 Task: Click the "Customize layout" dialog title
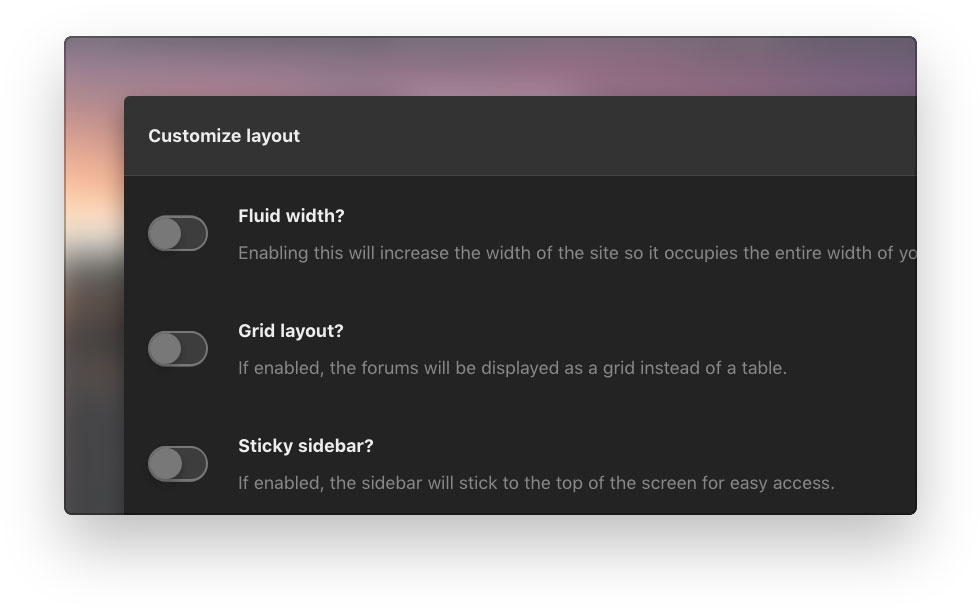[x=224, y=136]
